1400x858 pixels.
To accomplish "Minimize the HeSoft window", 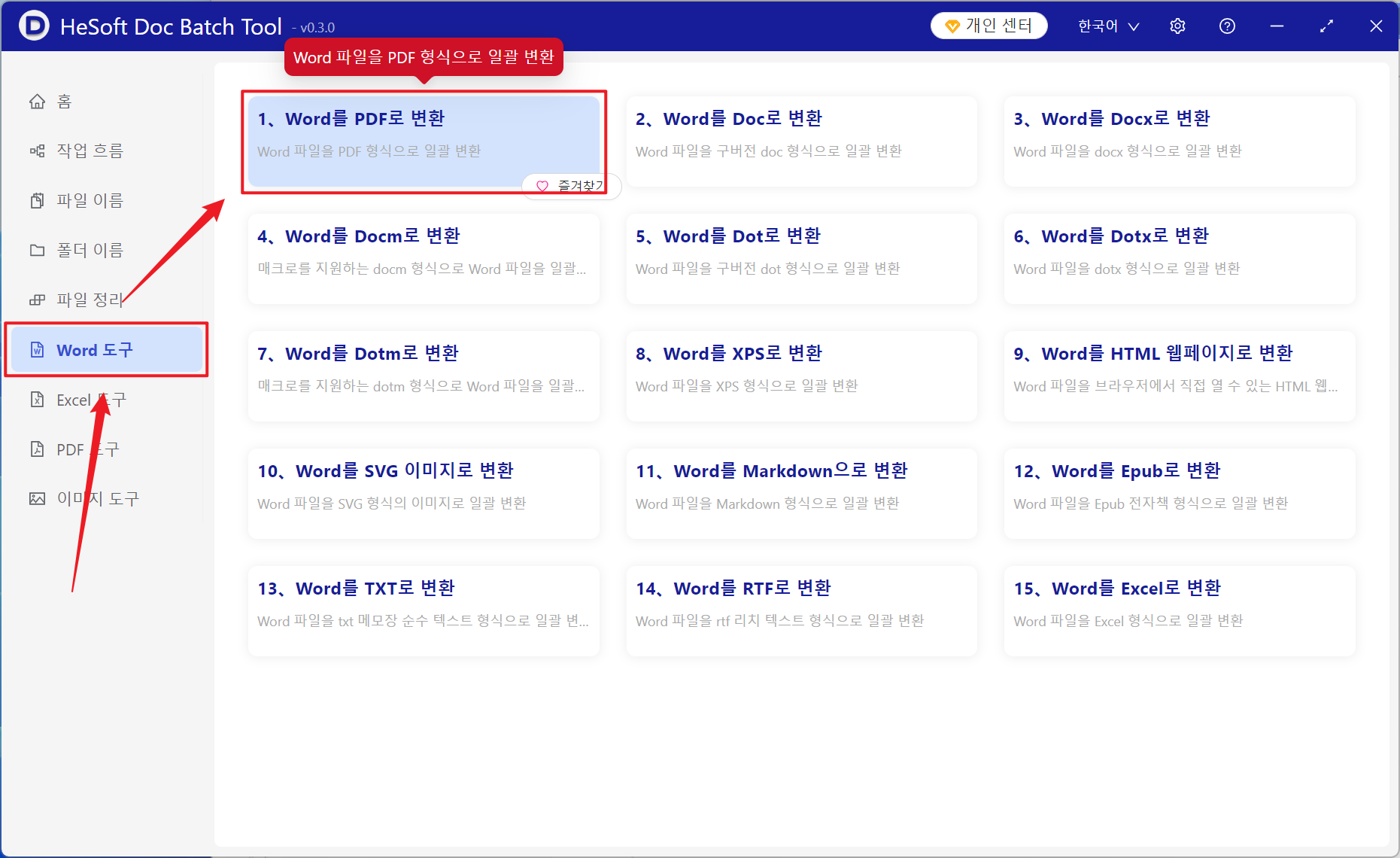I will [1277, 26].
